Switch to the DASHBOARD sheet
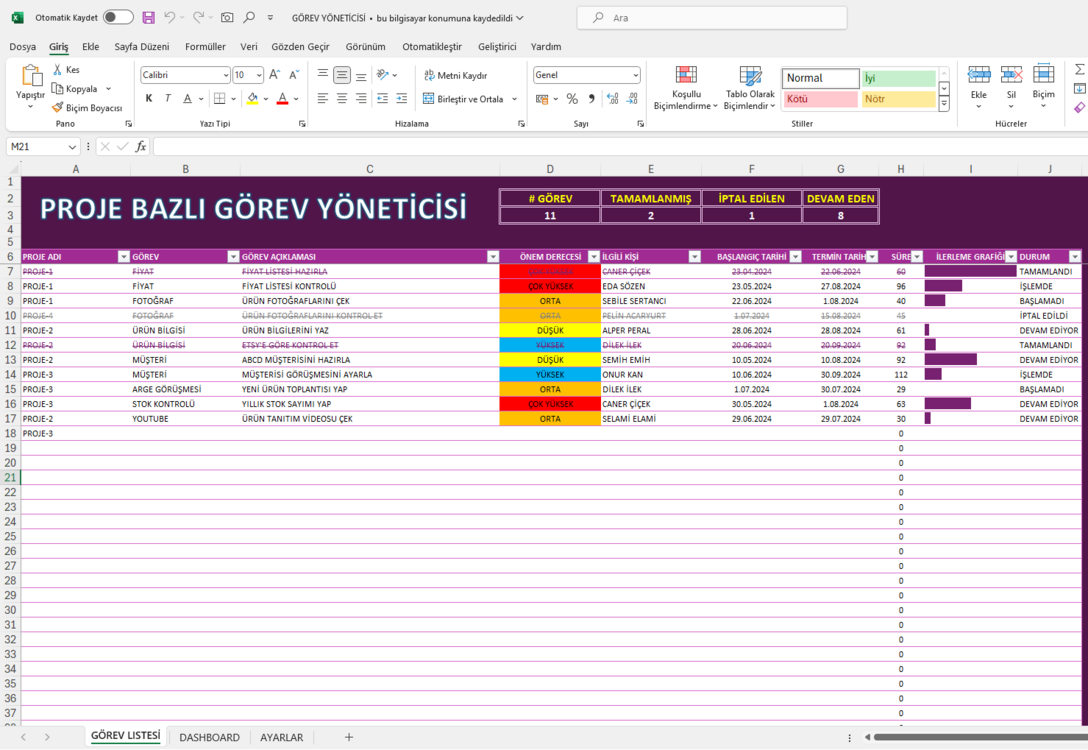1088x750 pixels. point(210,738)
